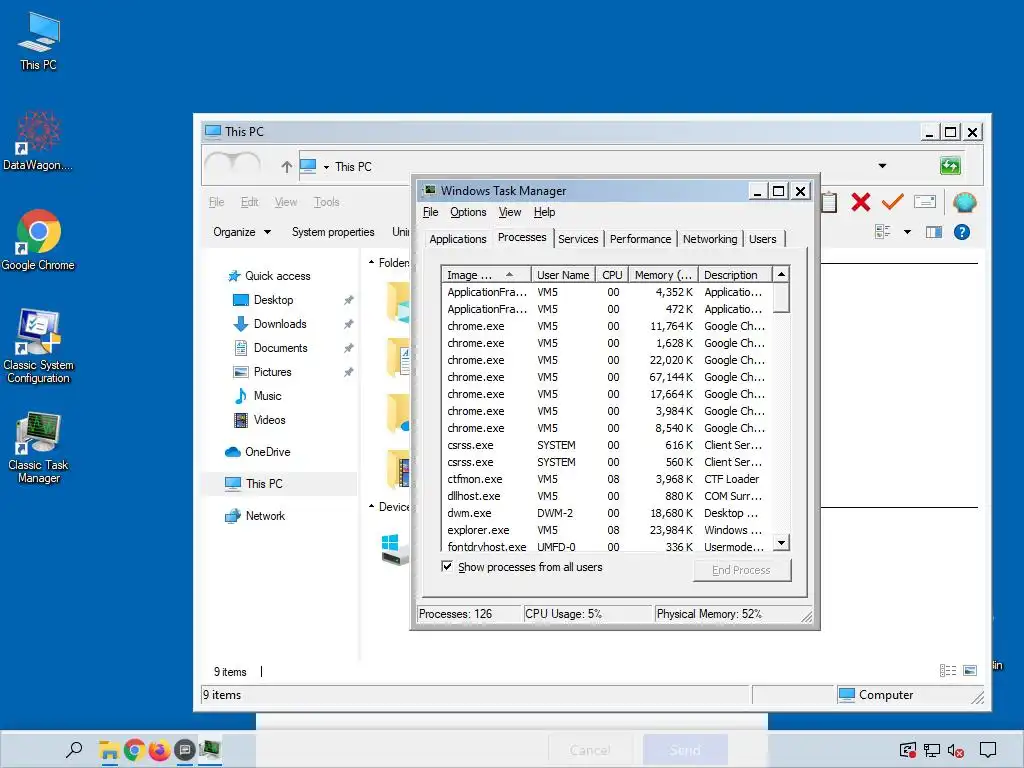Open the address bar dropdown arrow
Image resolution: width=1024 pixels, height=768 pixels.
click(x=882, y=166)
